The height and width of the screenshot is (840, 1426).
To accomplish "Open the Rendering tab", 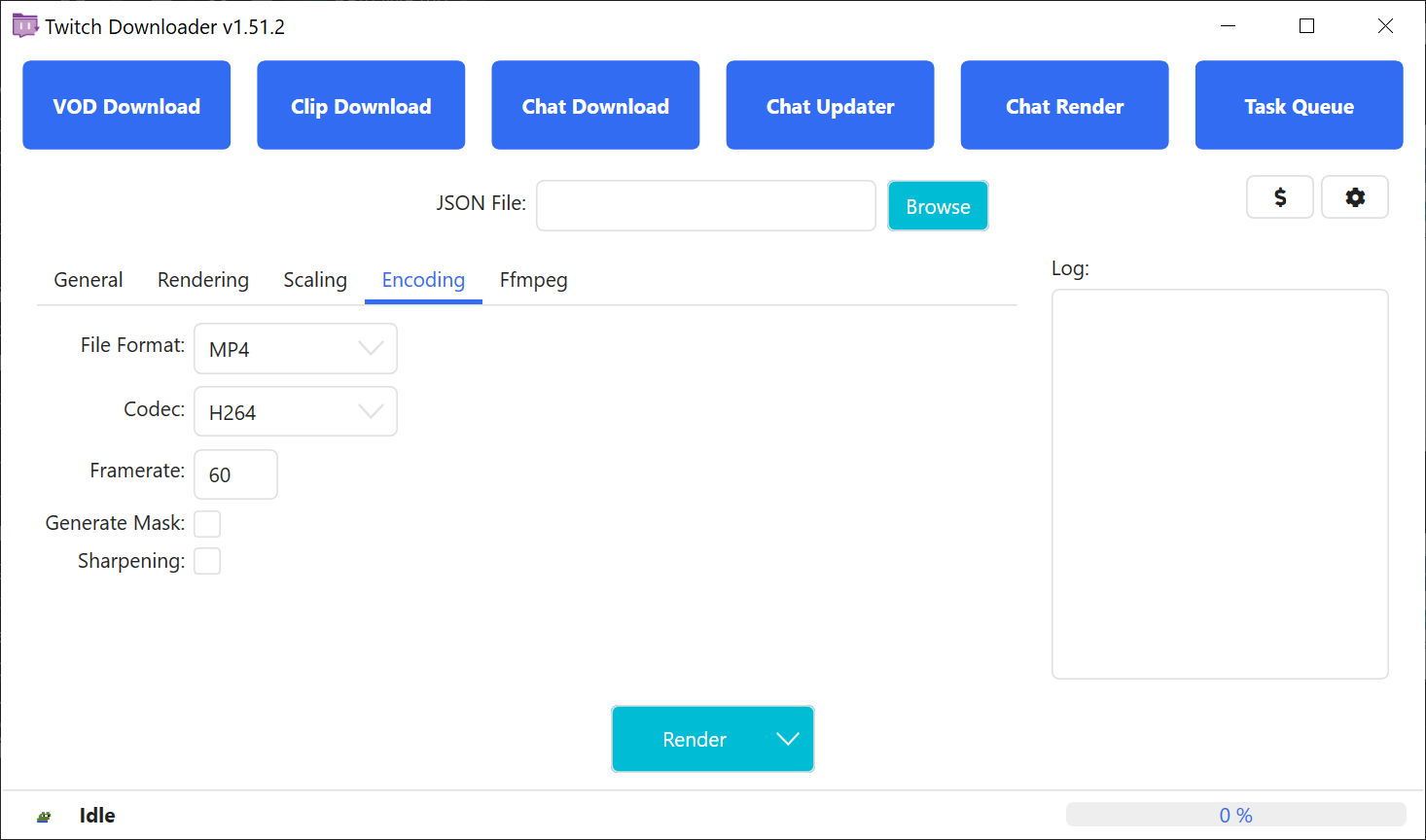I will (x=203, y=280).
